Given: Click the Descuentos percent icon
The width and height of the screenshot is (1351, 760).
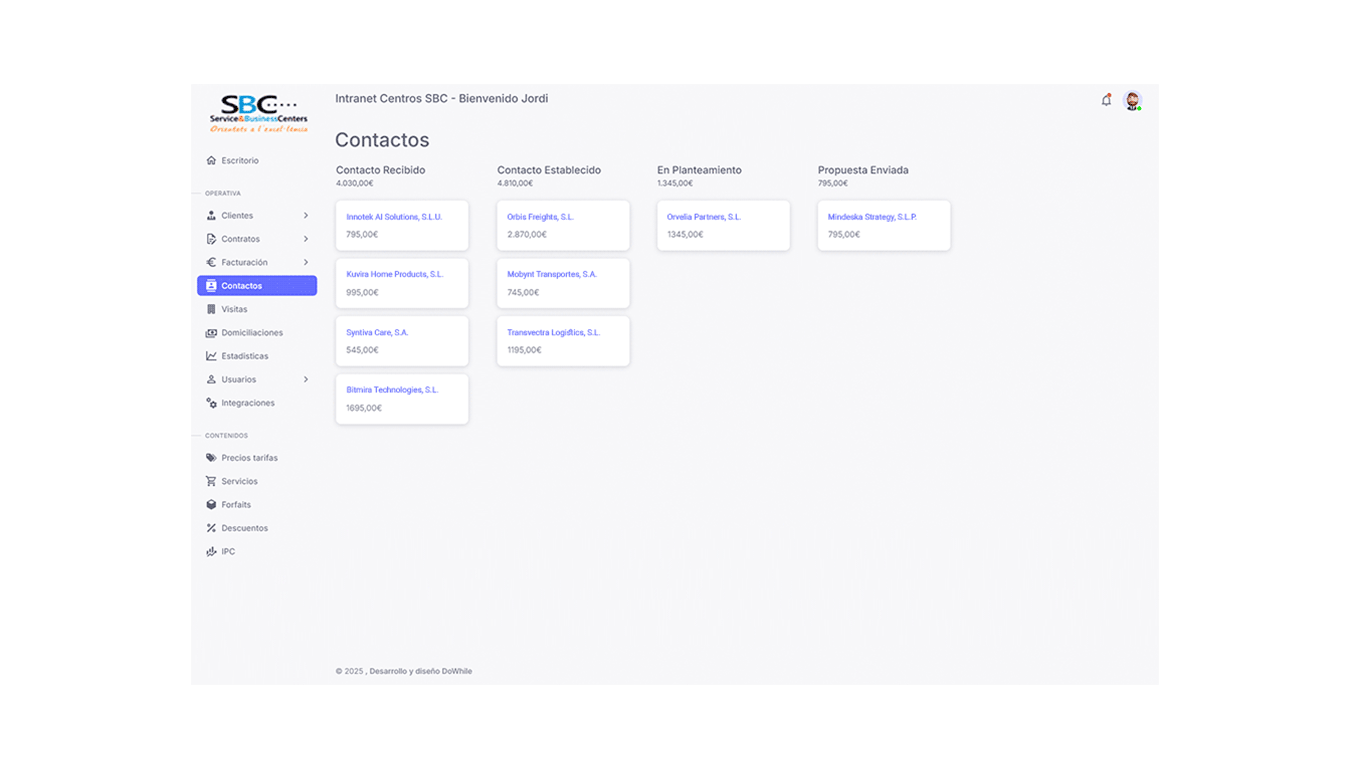Looking at the screenshot, I should pyautogui.click(x=210, y=527).
